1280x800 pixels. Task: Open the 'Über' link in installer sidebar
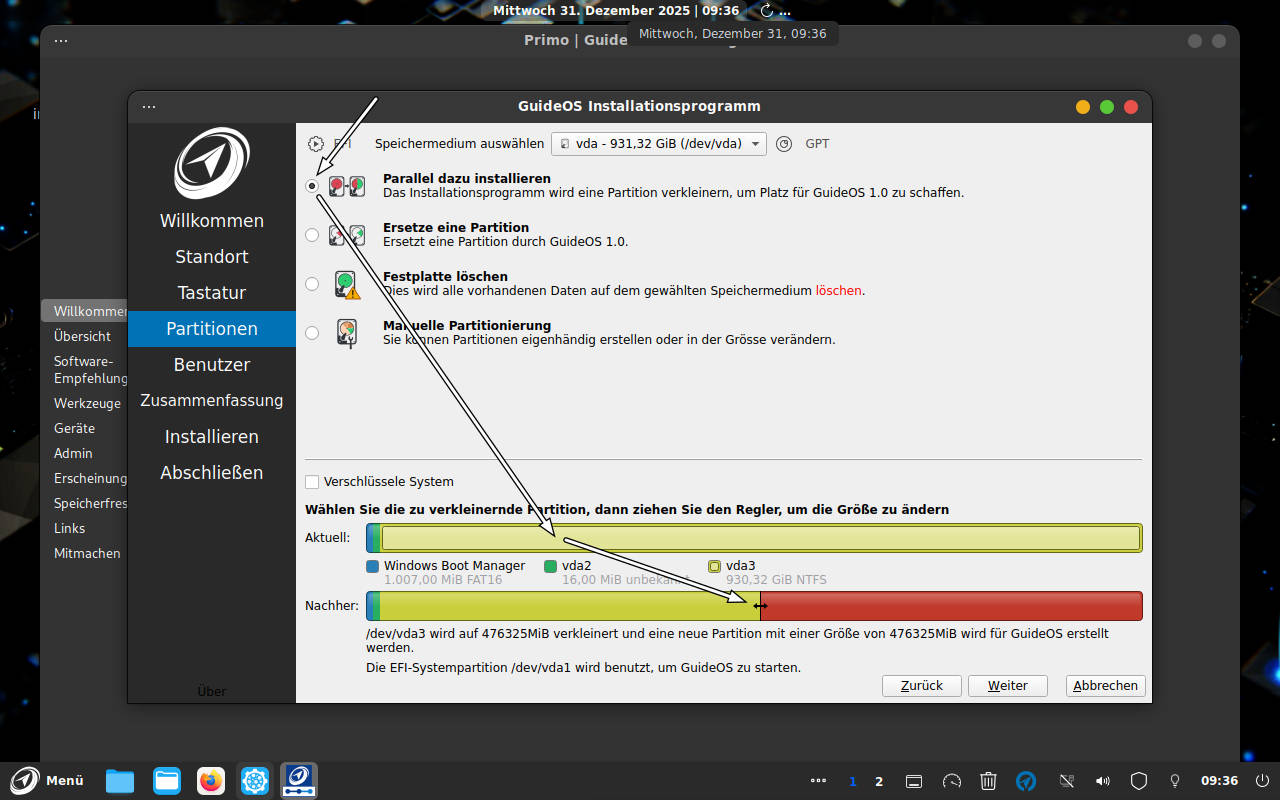pos(212,691)
